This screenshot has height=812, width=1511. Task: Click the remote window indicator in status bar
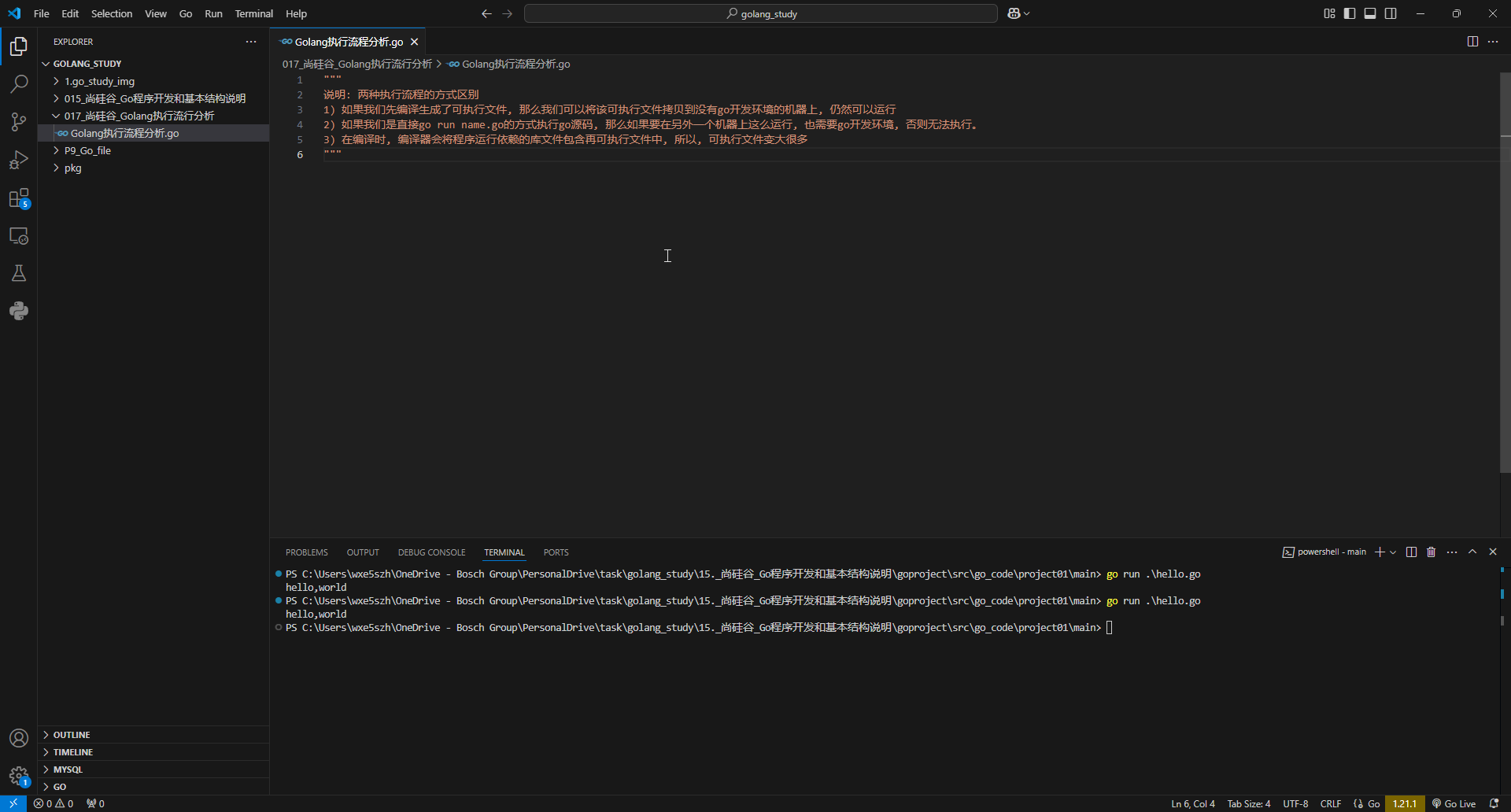[13, 803]
